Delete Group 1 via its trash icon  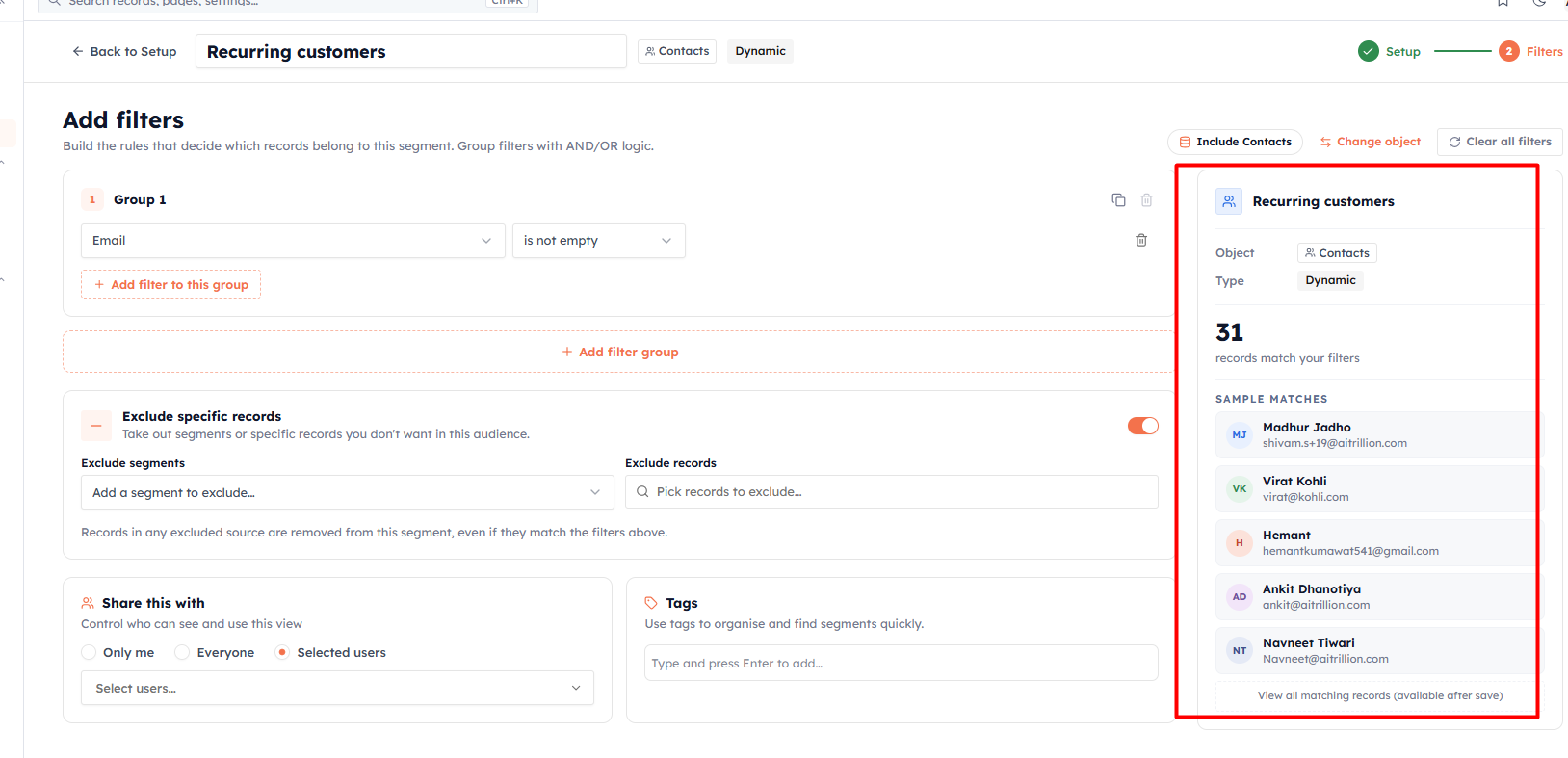1146,200
